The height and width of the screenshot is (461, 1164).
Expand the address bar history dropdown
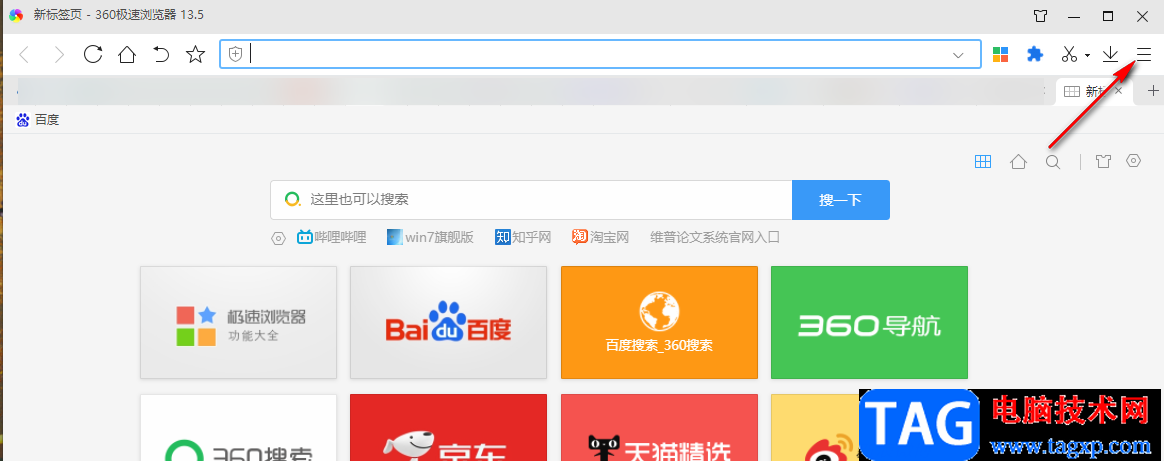(958, 55)
